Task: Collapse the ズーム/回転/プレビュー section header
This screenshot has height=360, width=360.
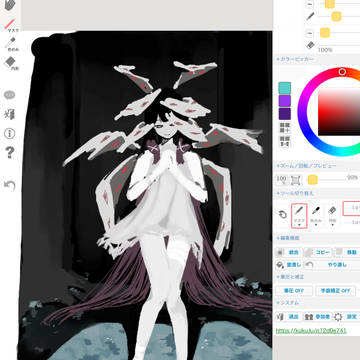Action: [x=306, y=165]
